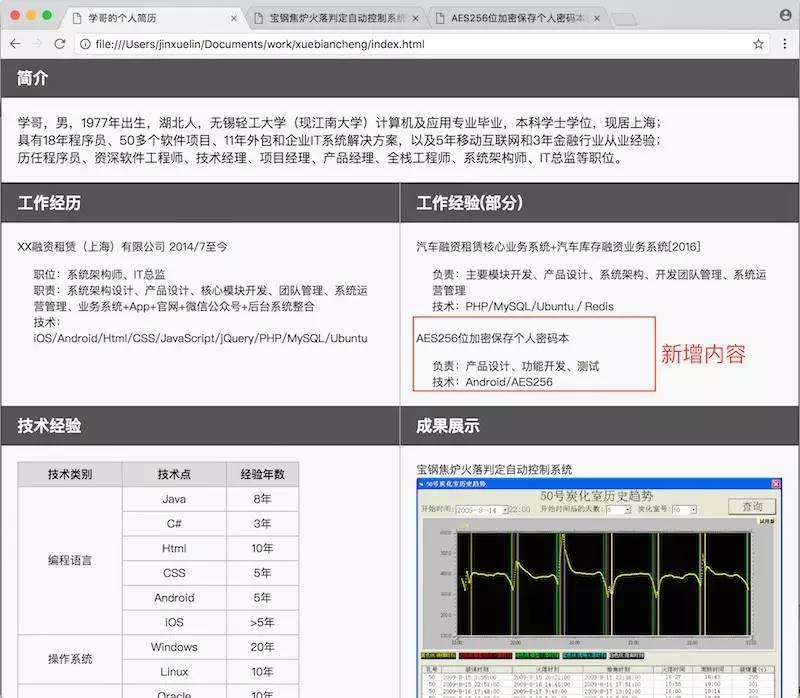Click the favicon on the 宝钢焦炉 tab
Viewport: 800px width, 698px height.
(x=260, y=16)
